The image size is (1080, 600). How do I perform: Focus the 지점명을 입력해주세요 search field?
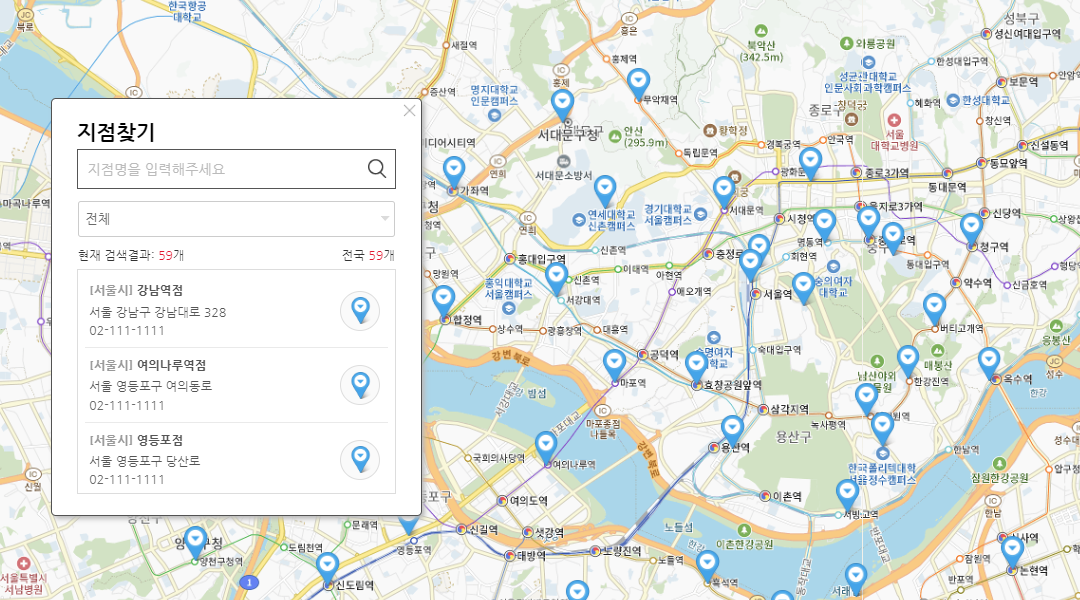point(236,169)
